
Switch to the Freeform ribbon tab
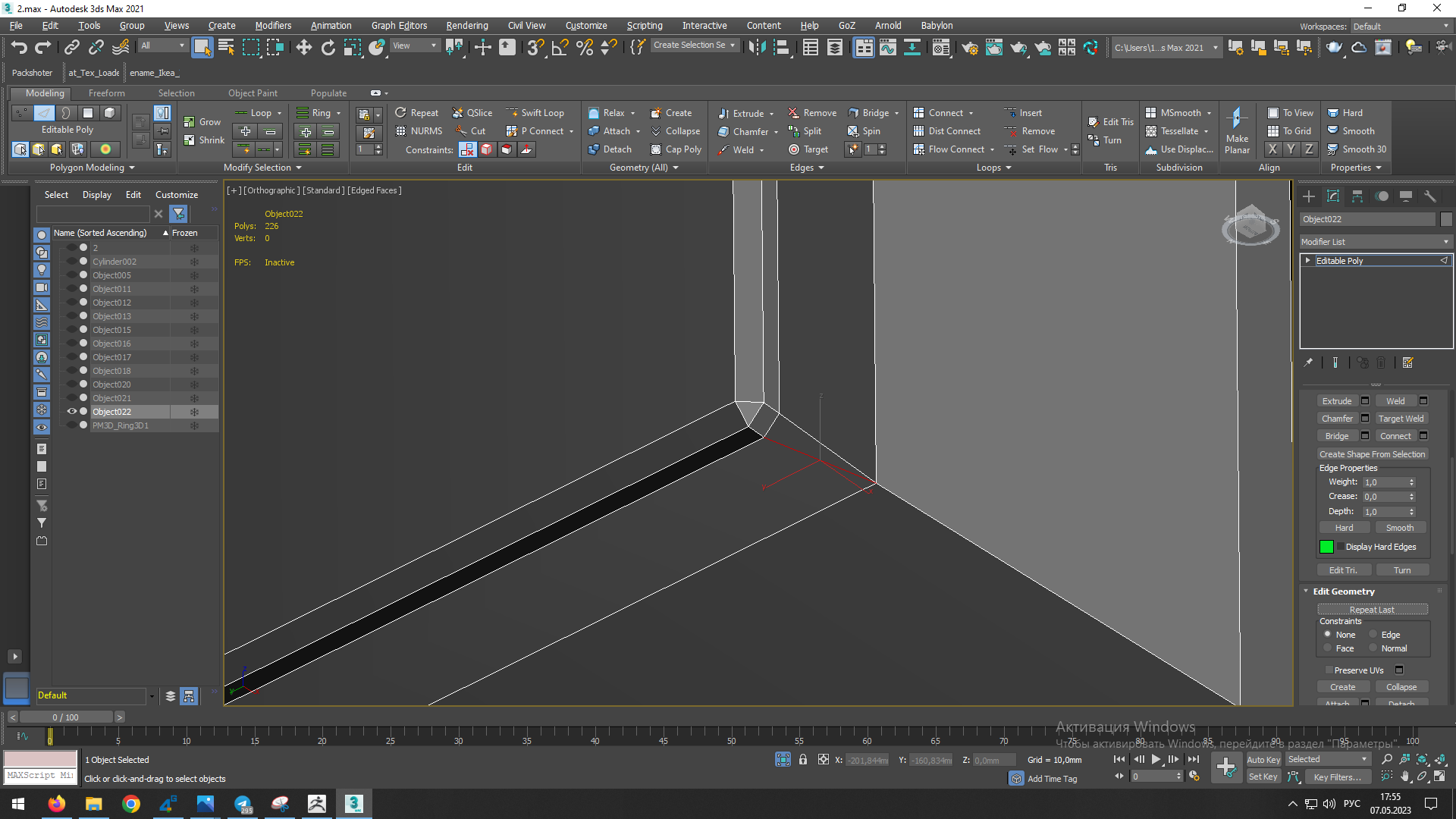(x=106, y=93)
